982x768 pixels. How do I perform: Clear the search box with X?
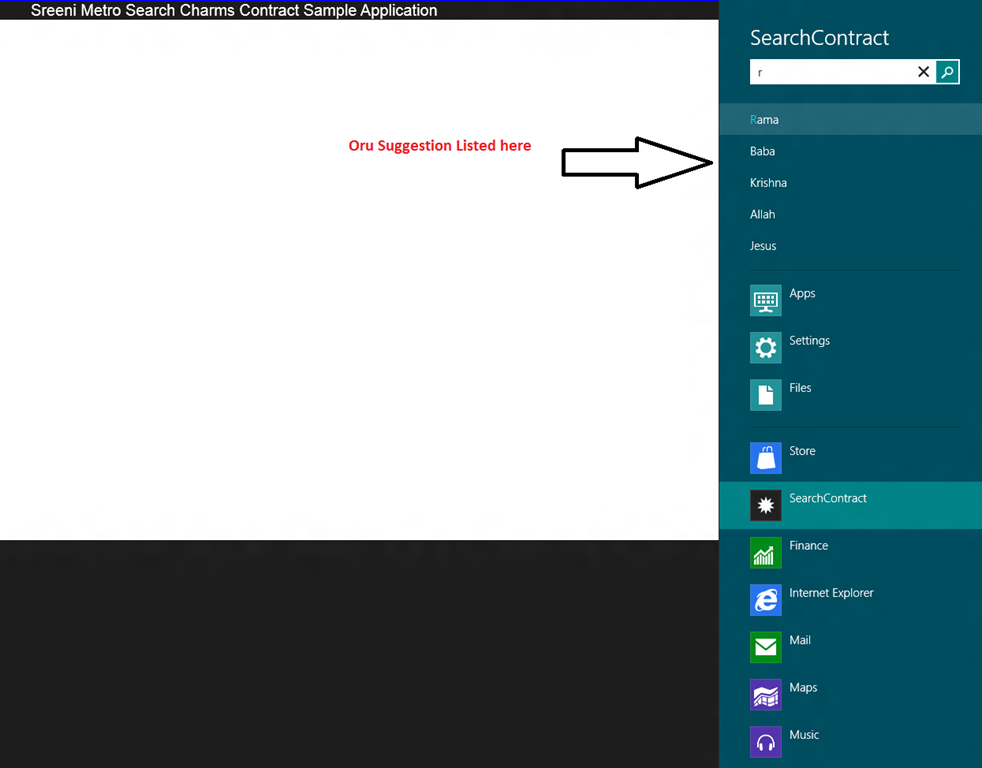[x=923, y=72]
